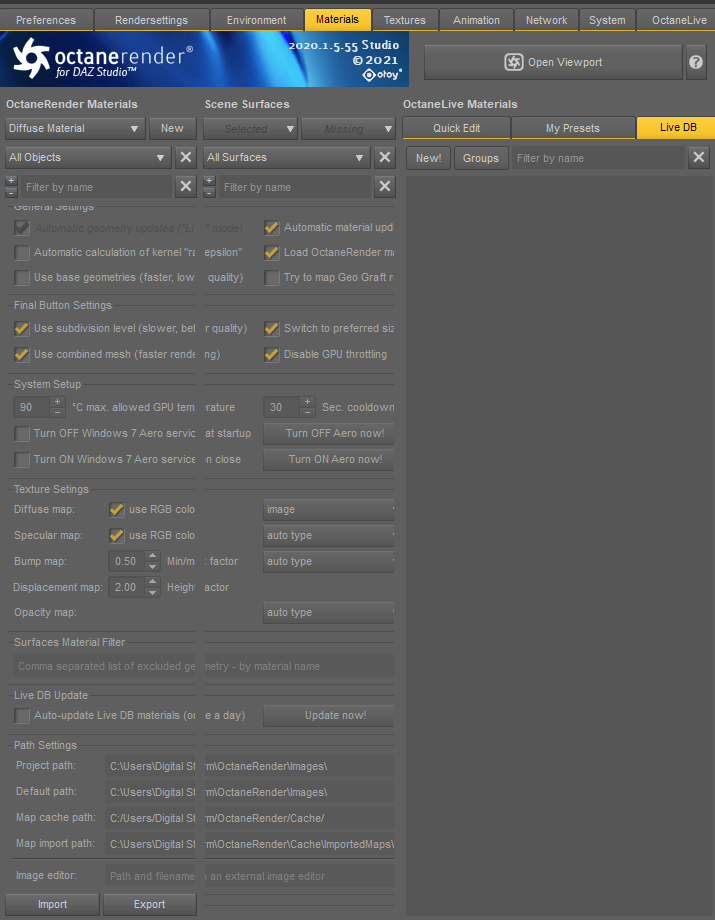Click the Export button
The width and height of the screenshot is (715, 920).
click(x=150, y=905)
